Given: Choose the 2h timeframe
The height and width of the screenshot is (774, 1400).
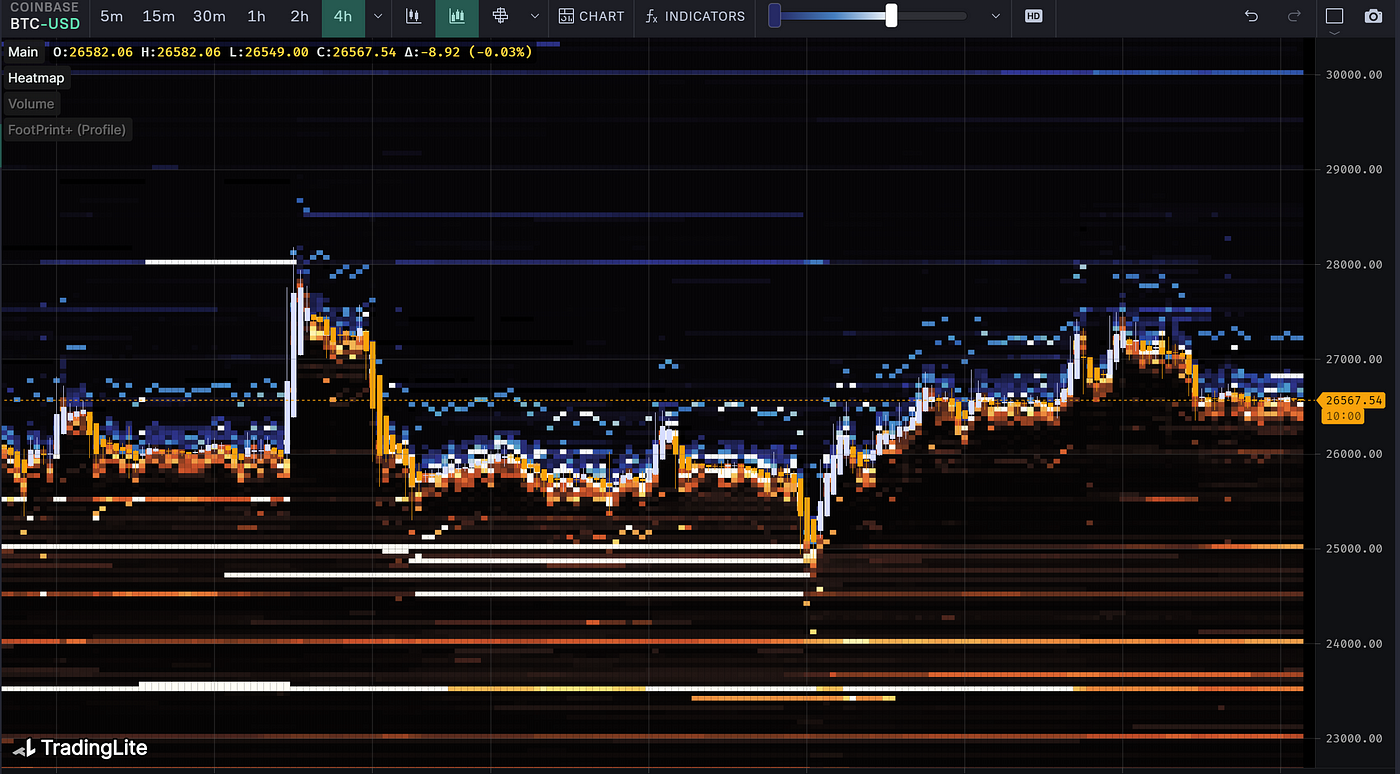Looking at the screenshot, I should tap(300, 16).
